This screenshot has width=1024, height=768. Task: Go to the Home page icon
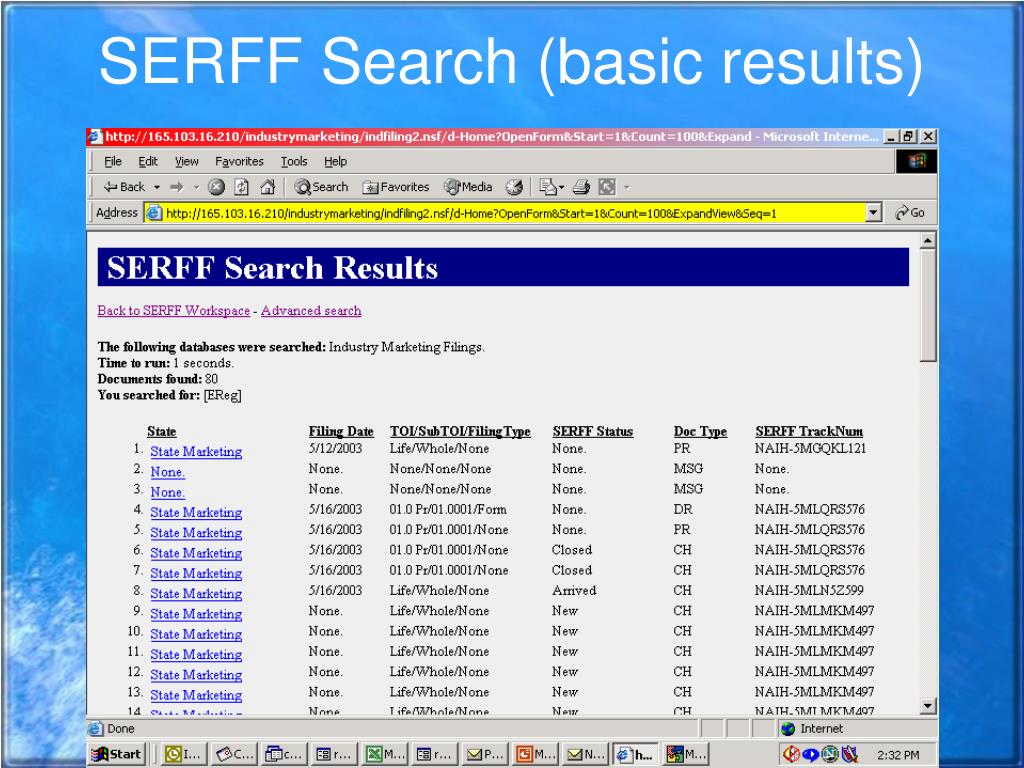click(268, 187)
